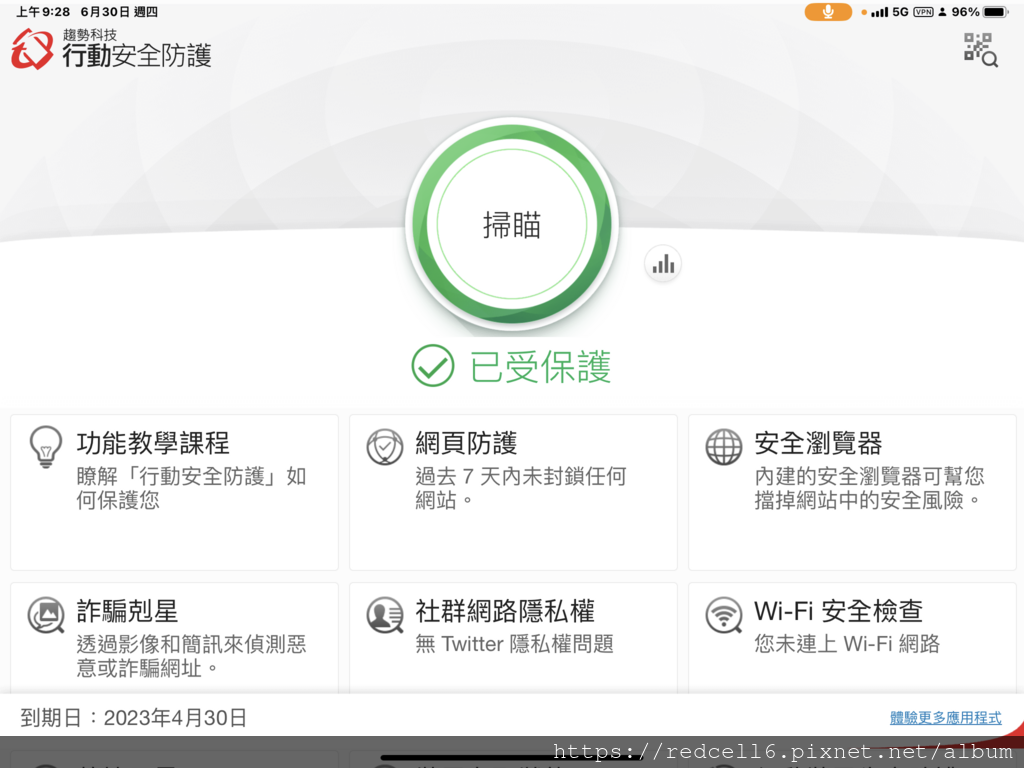Click the 瞭解「行動安全防護」如何保護您 description
This screenshot has height=768, width=1024.
(x=191, y=488)
